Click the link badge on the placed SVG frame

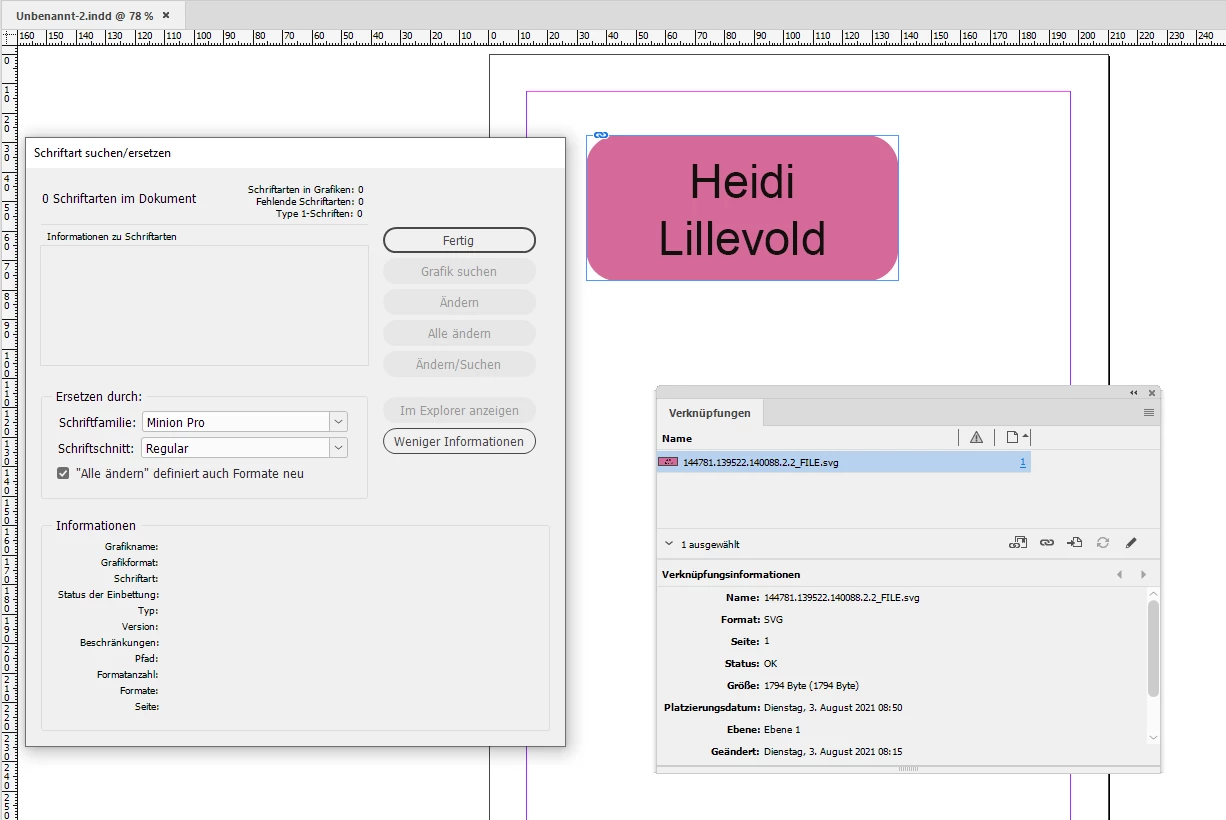point(600,134)
